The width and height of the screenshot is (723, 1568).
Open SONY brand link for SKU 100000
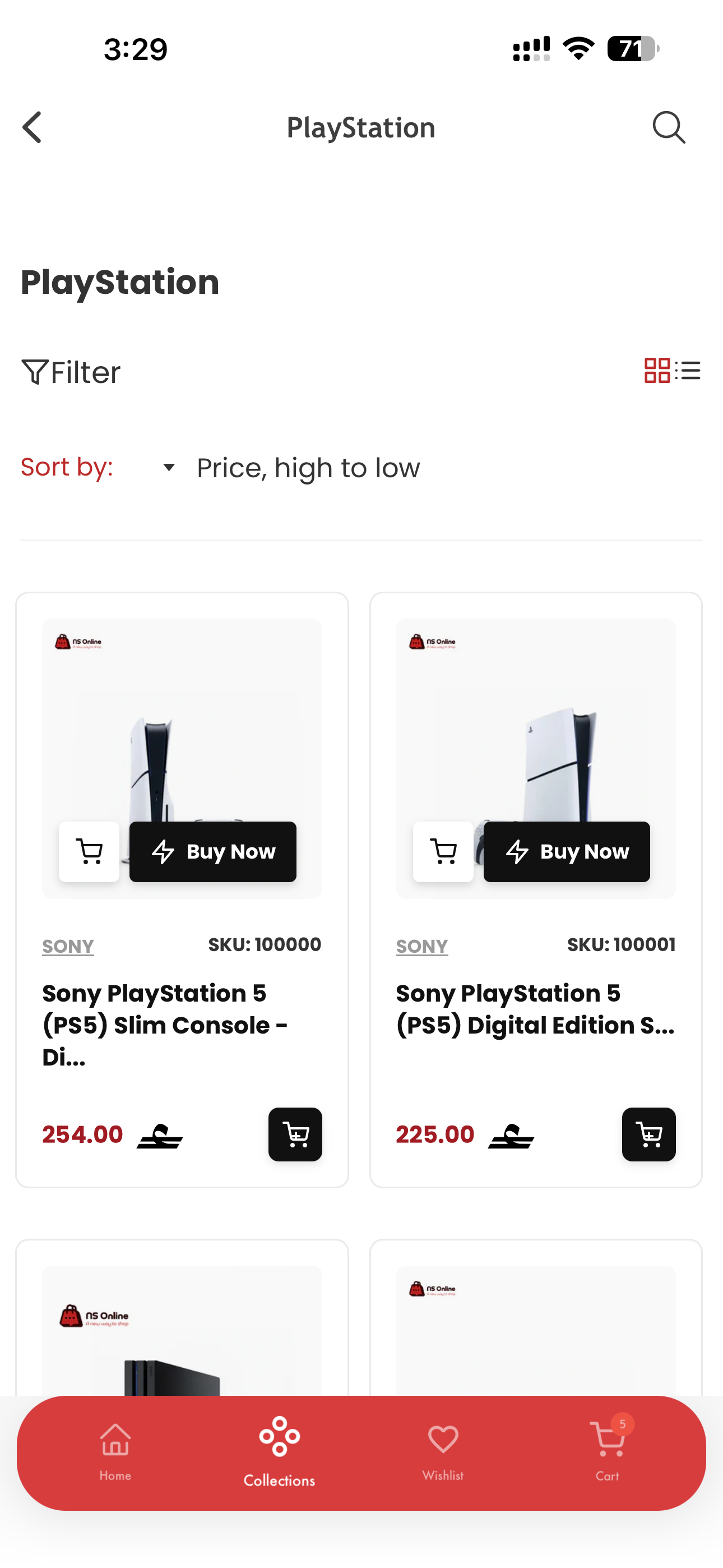coord(68,946)
